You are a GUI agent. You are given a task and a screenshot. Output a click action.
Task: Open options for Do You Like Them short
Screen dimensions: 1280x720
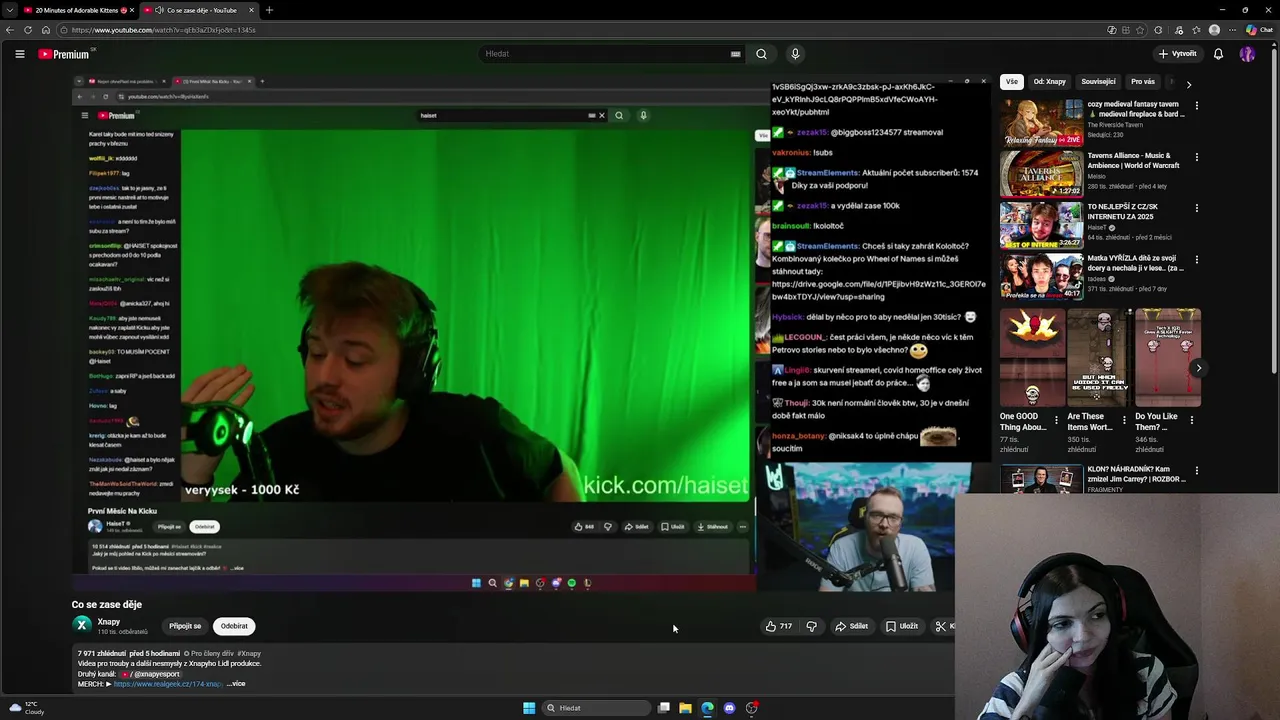pos(1191,420)
